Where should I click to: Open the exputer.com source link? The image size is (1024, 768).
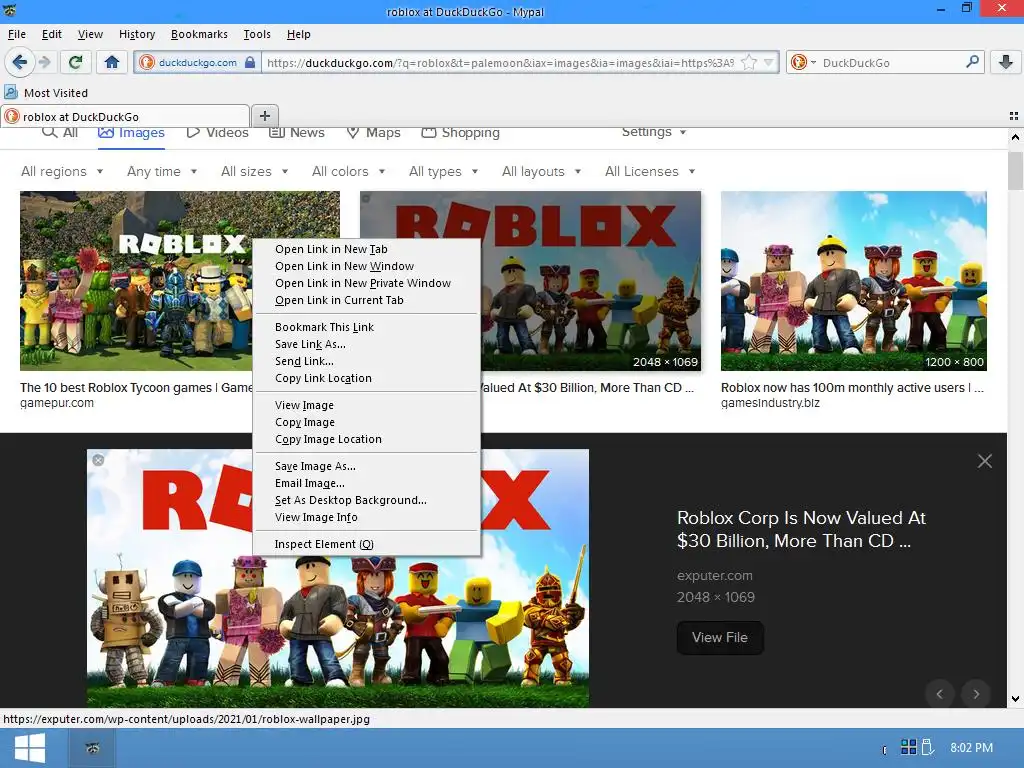coord(714,575)
